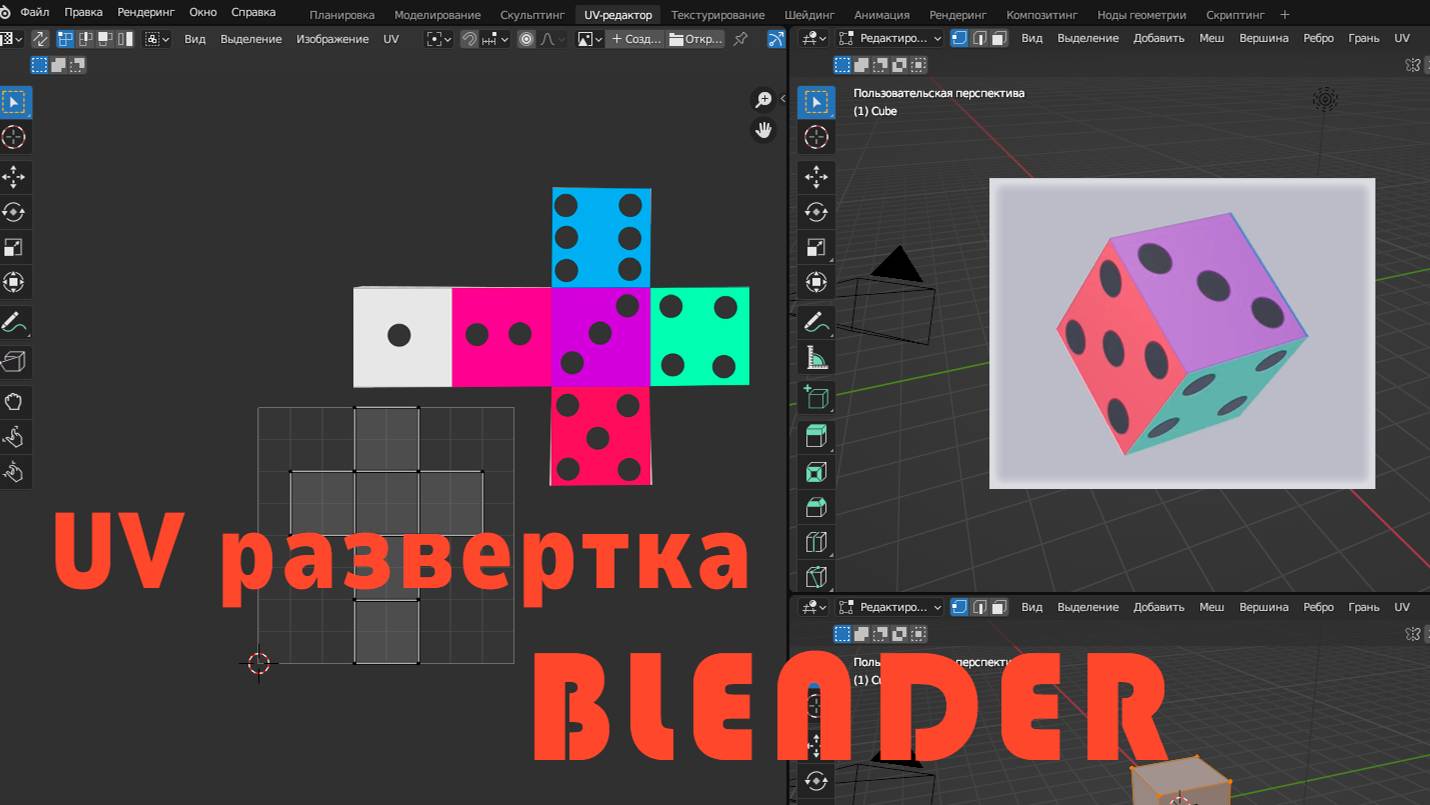Toggle UV sync selection in UV editor header
Image resolution: width=1430 pixels, height=805 pixels.
point(40,39)
